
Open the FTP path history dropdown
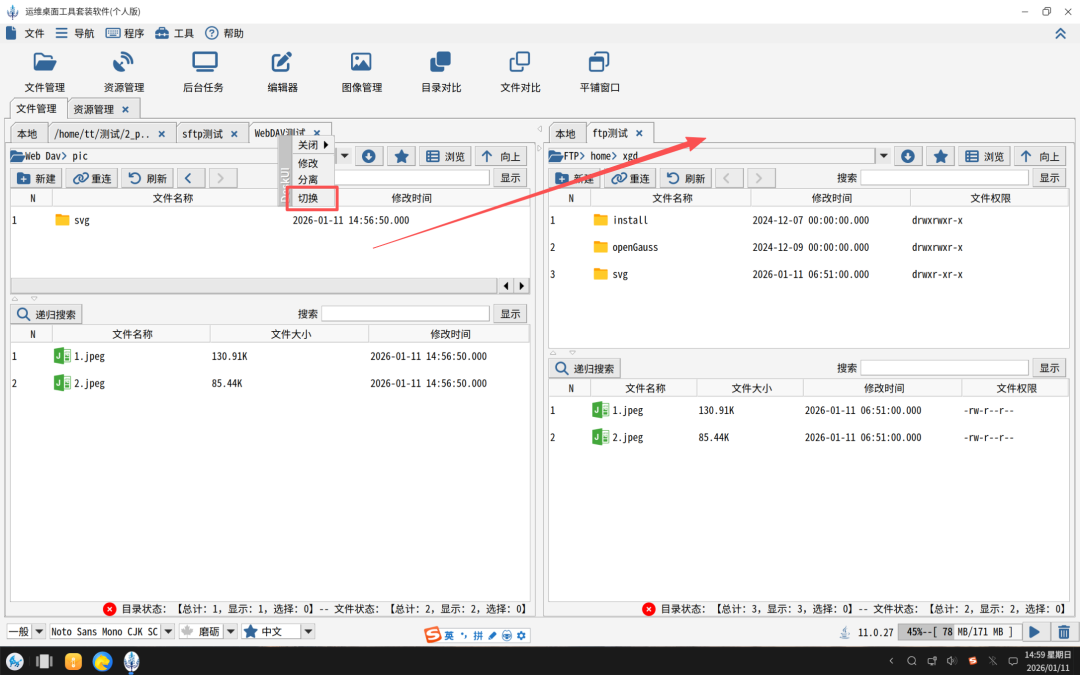tap(884, 156)
